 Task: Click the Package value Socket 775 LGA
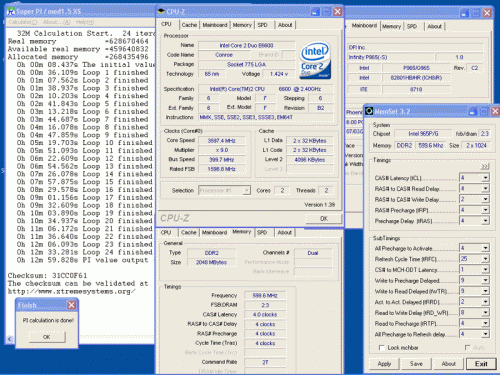pyautogui.click(x=246, y=64)
